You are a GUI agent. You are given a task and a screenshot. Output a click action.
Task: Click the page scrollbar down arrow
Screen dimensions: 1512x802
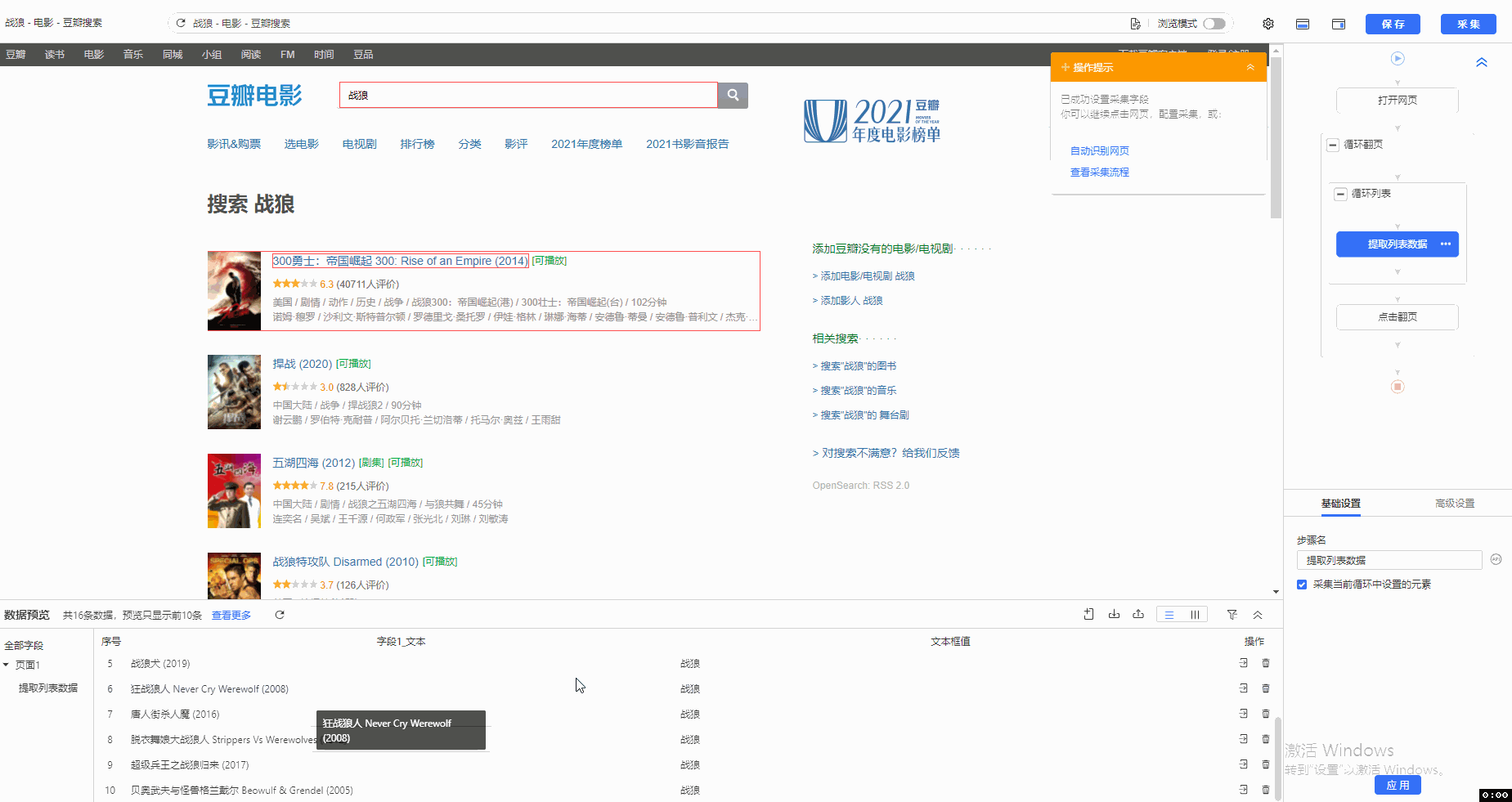(1276, 592)
